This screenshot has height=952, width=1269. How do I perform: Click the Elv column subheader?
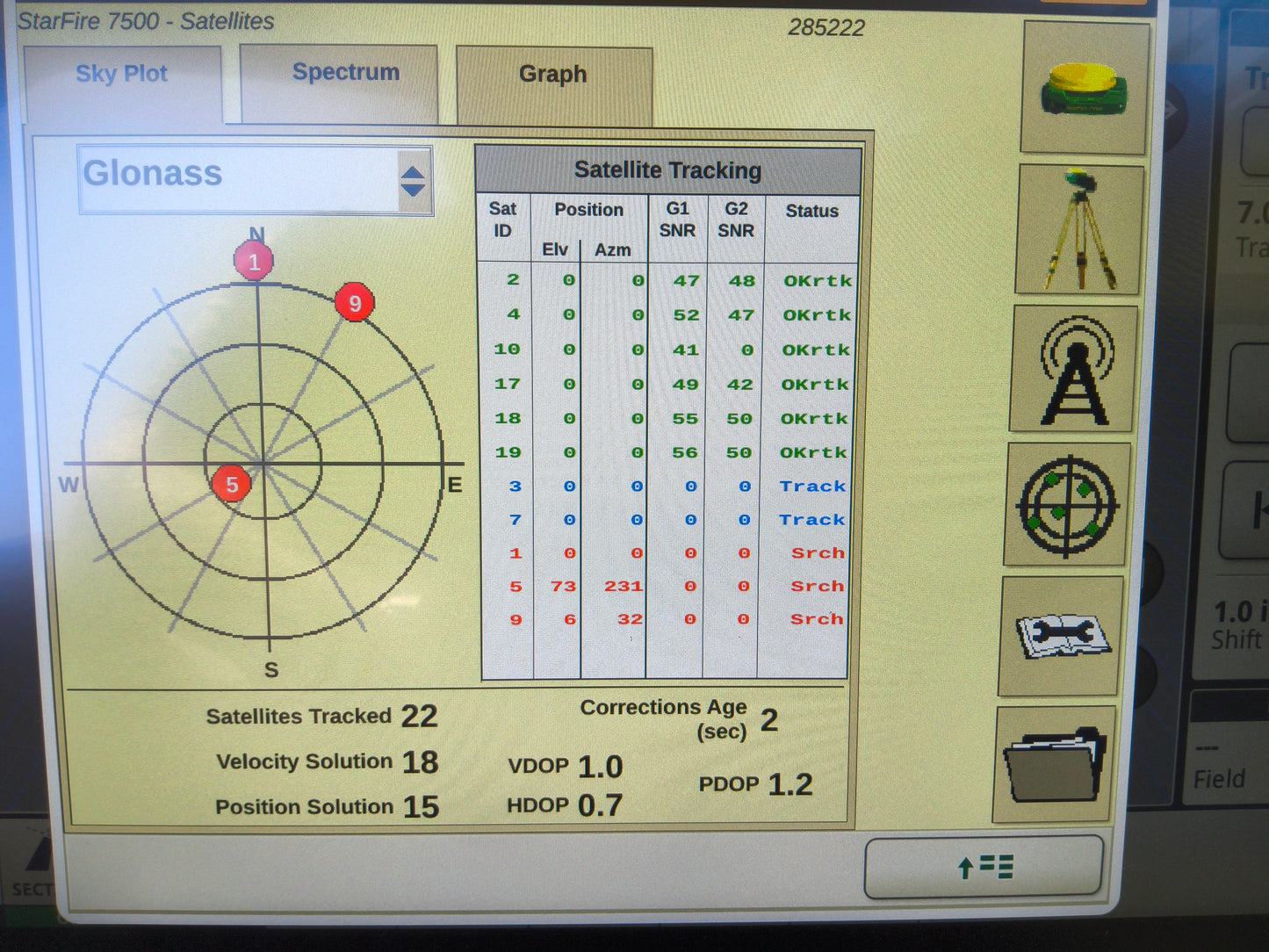coord(555,249)
